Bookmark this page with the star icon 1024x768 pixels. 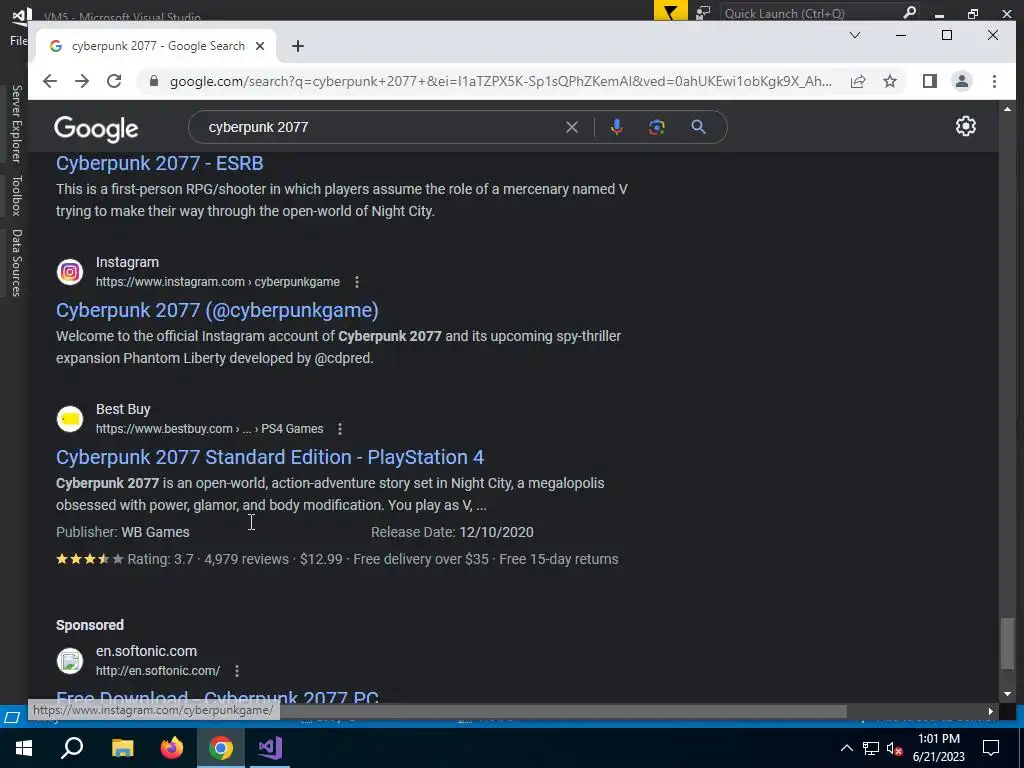tap(890, 81)
